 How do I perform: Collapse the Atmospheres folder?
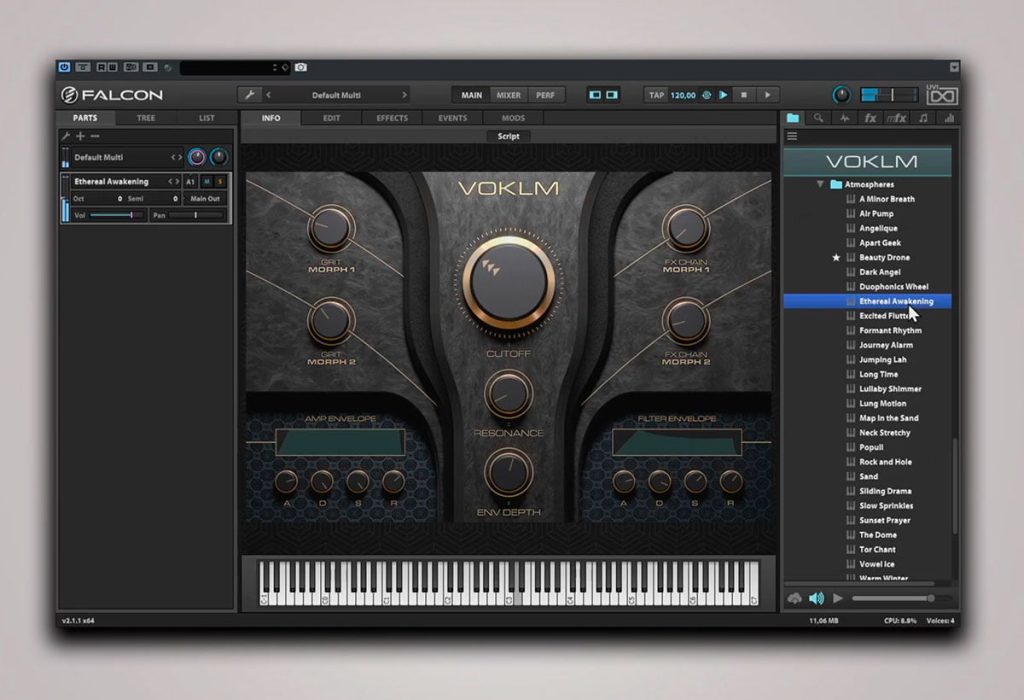[x=820, y=184]
